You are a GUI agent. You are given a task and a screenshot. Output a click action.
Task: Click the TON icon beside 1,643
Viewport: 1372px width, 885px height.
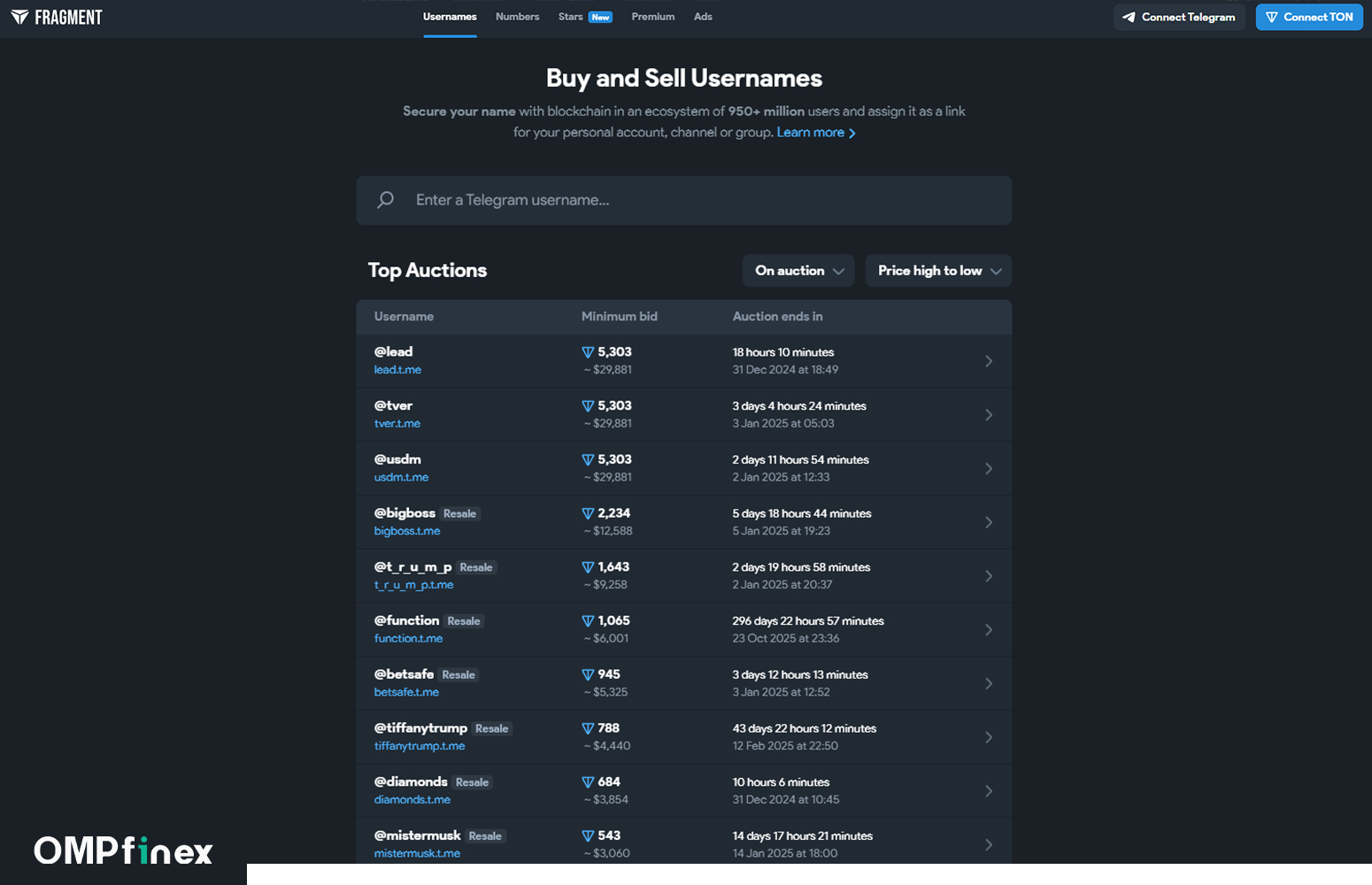point(588,567)
